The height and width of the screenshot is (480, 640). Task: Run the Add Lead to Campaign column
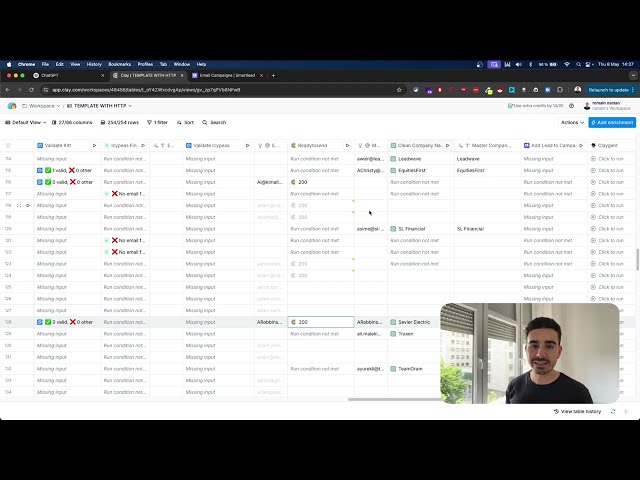click(581, 145)
